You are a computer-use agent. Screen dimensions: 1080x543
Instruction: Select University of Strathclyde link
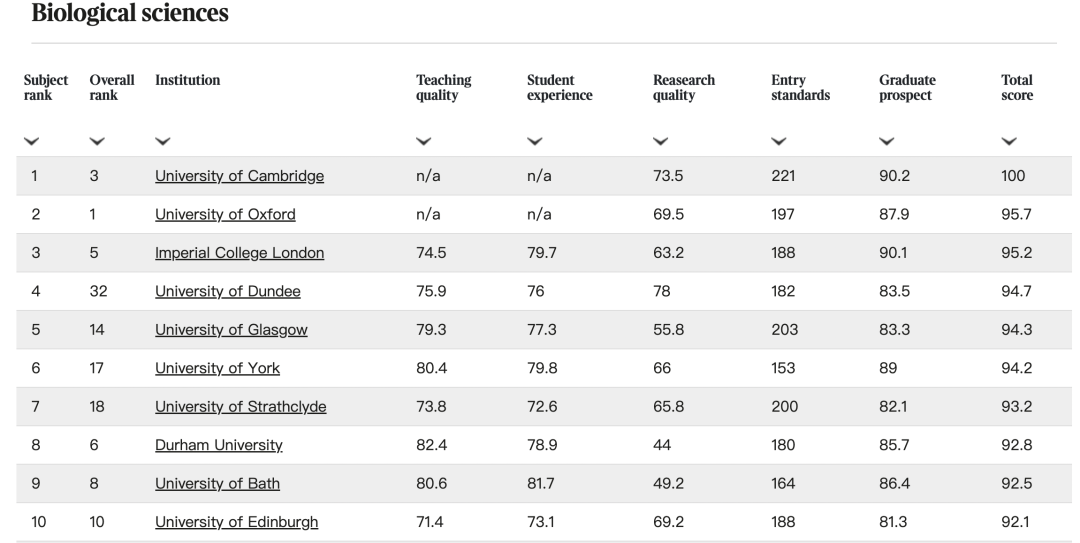click(x=240, y=406)
